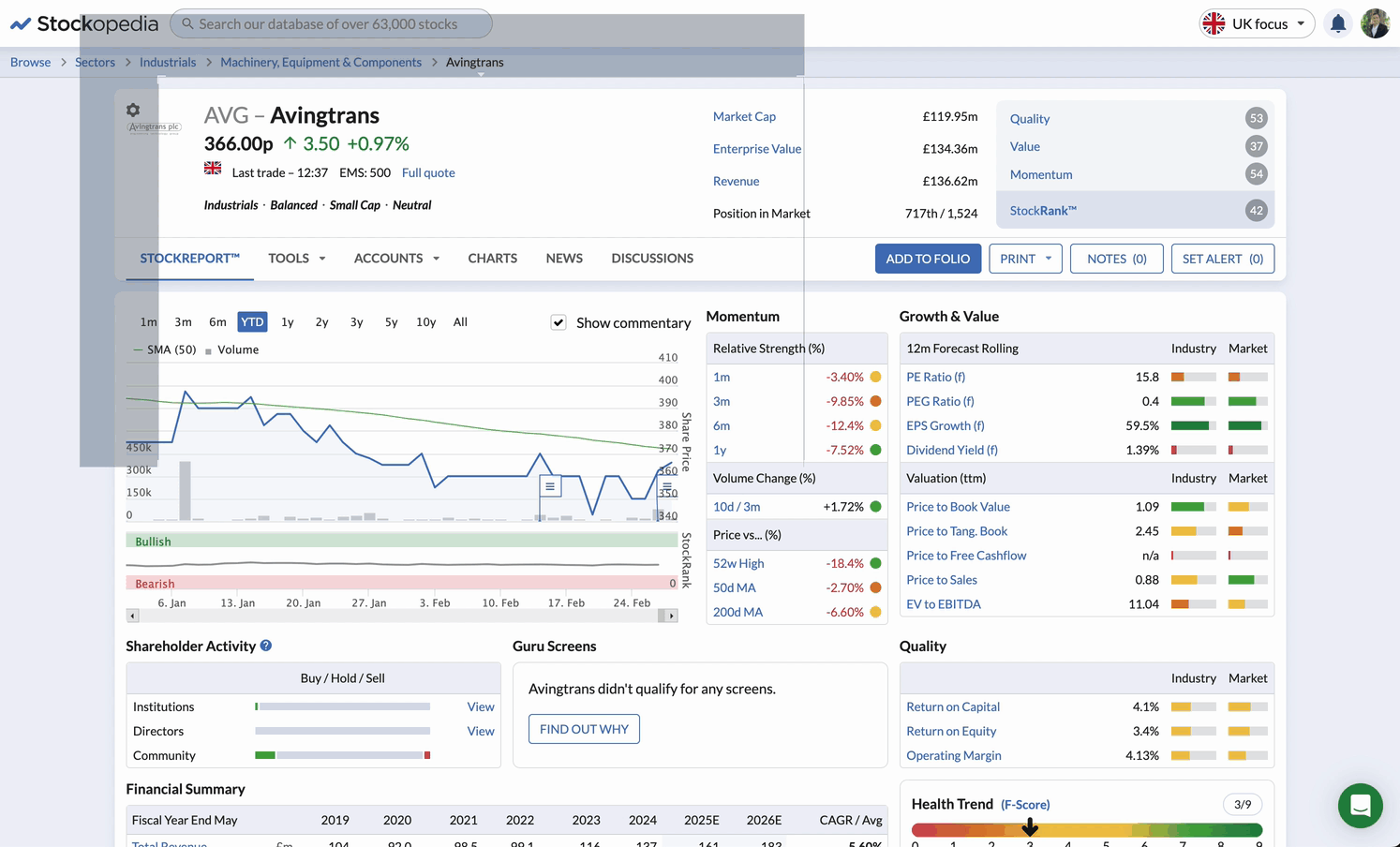
Task: Click the Shareholder Activity help question icon
Action: click(x=266, y=646)
